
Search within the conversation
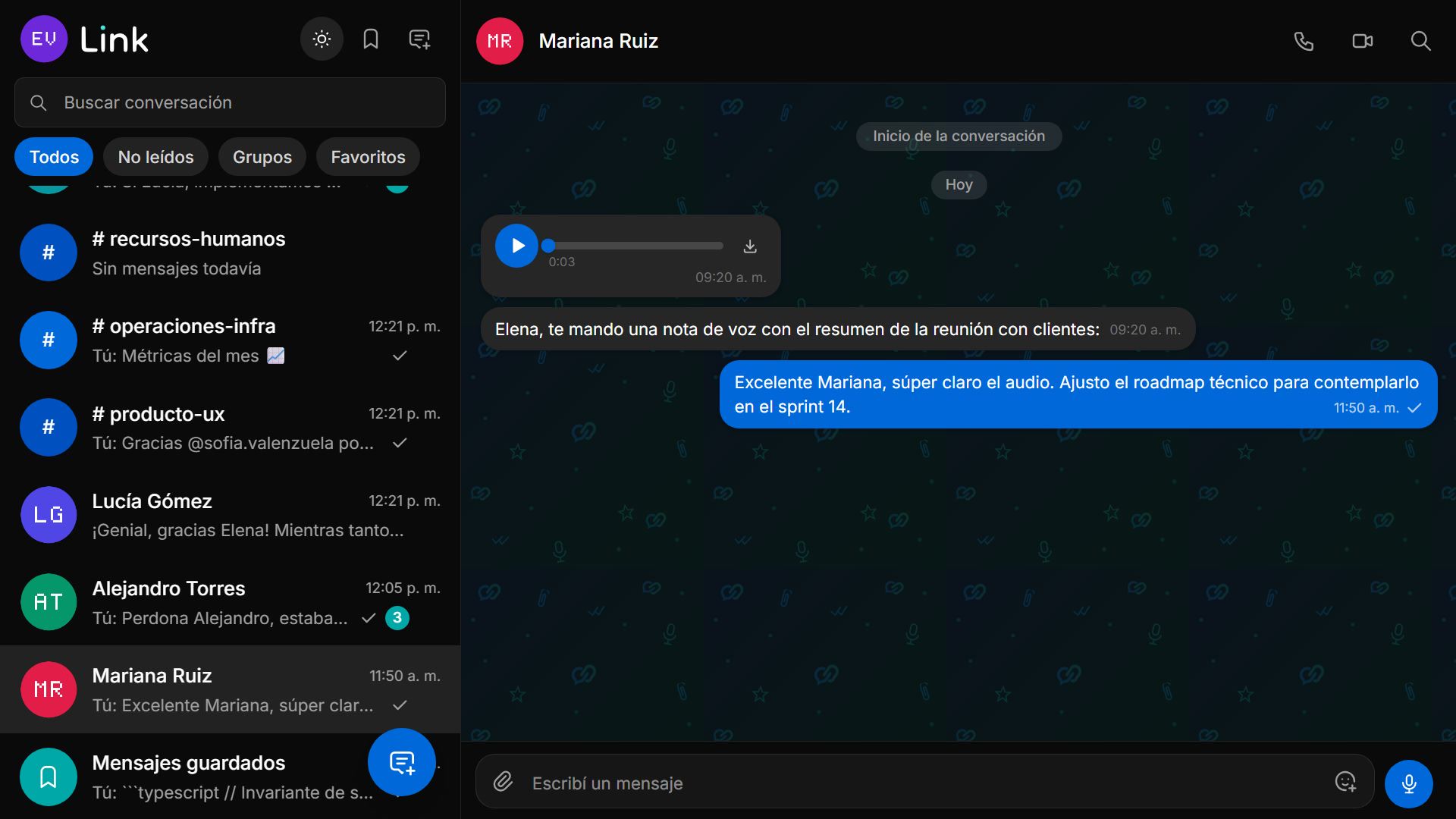tap(1421, 41)
